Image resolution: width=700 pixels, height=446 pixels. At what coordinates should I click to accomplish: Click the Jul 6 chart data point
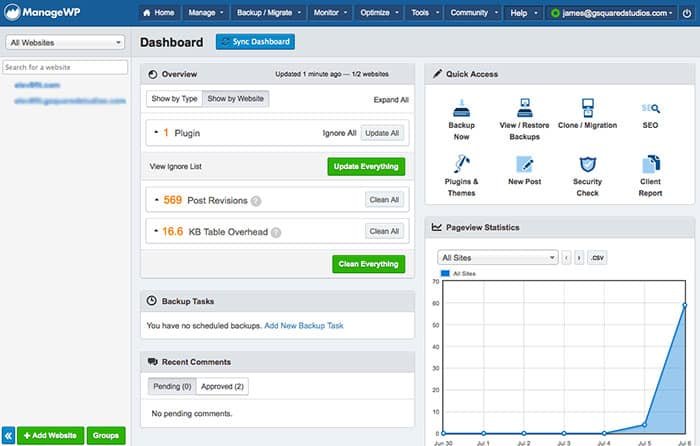tap(684, 305)
